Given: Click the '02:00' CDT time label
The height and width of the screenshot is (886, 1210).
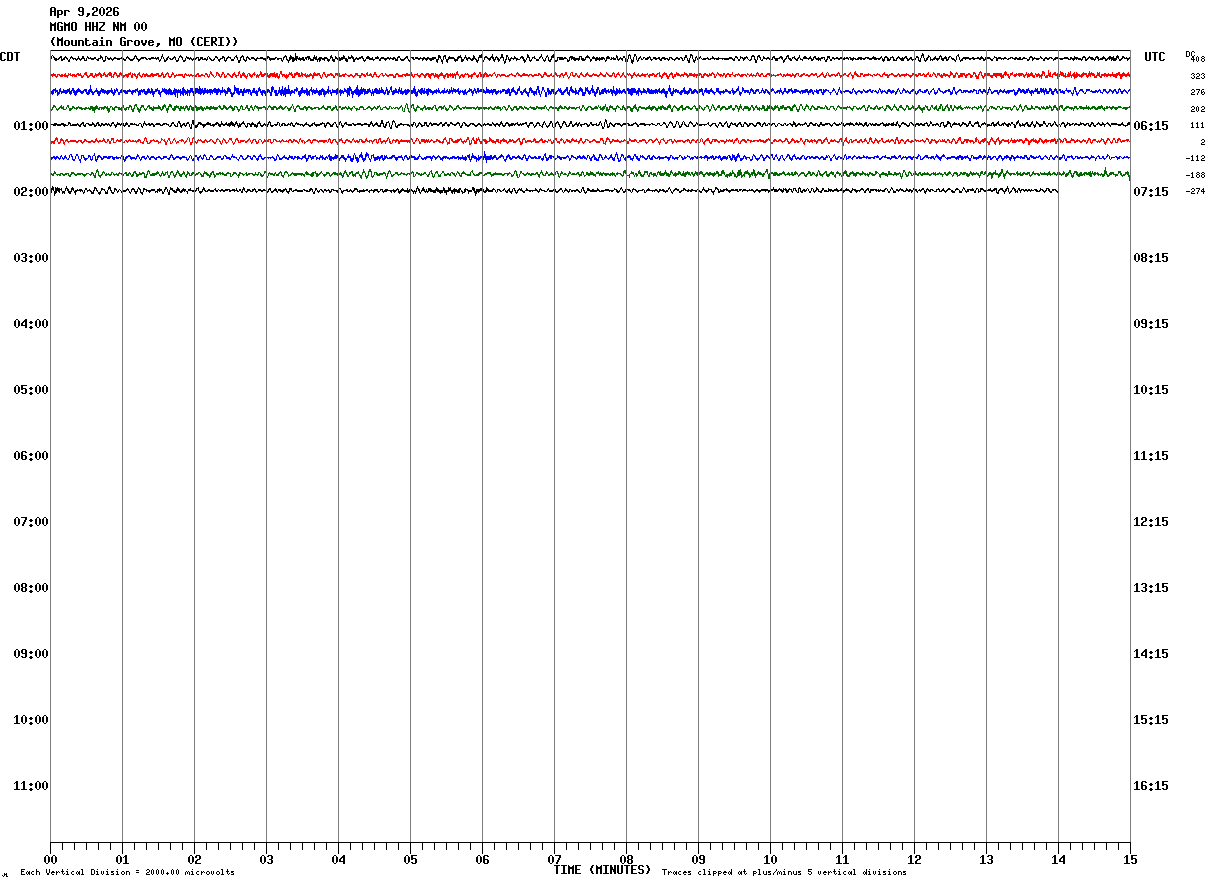Looking at the screenshot, I should click(31, 192).
